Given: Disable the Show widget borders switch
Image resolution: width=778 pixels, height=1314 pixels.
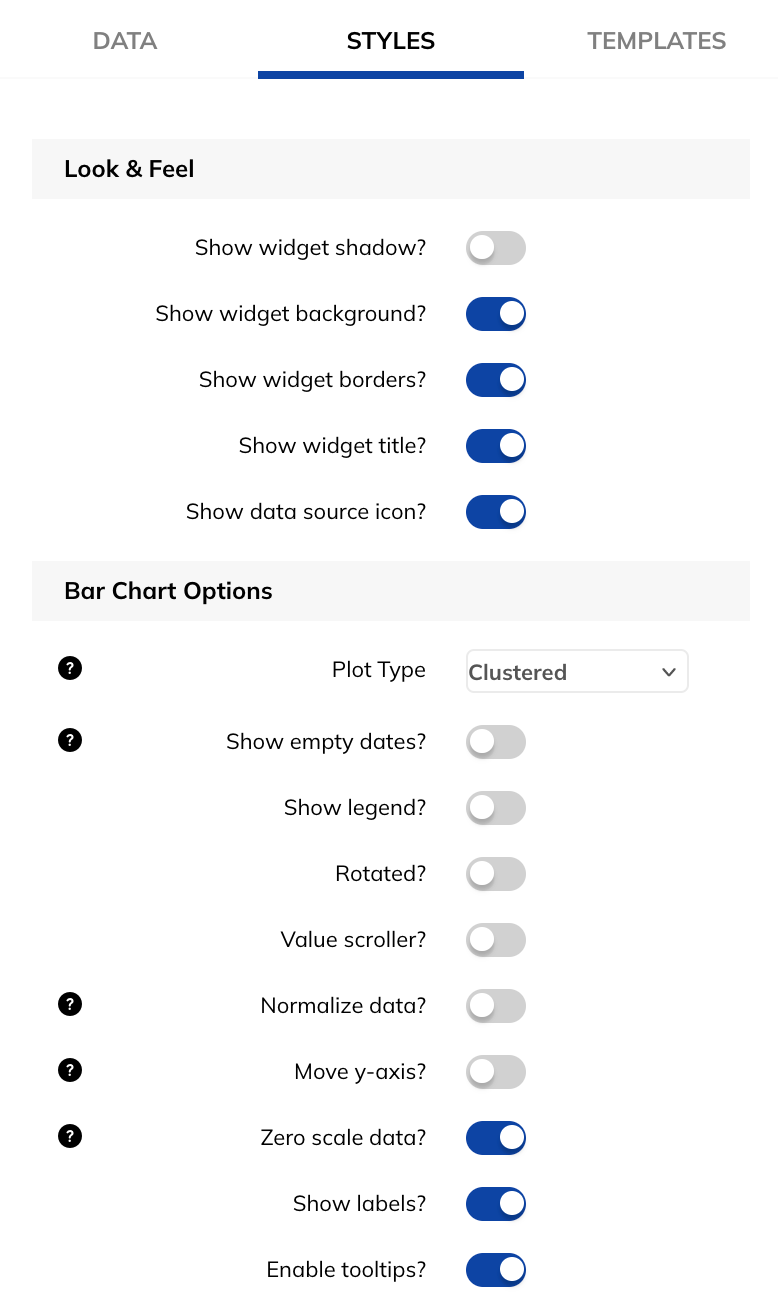Looking at the screenshot, I should 496,379.
